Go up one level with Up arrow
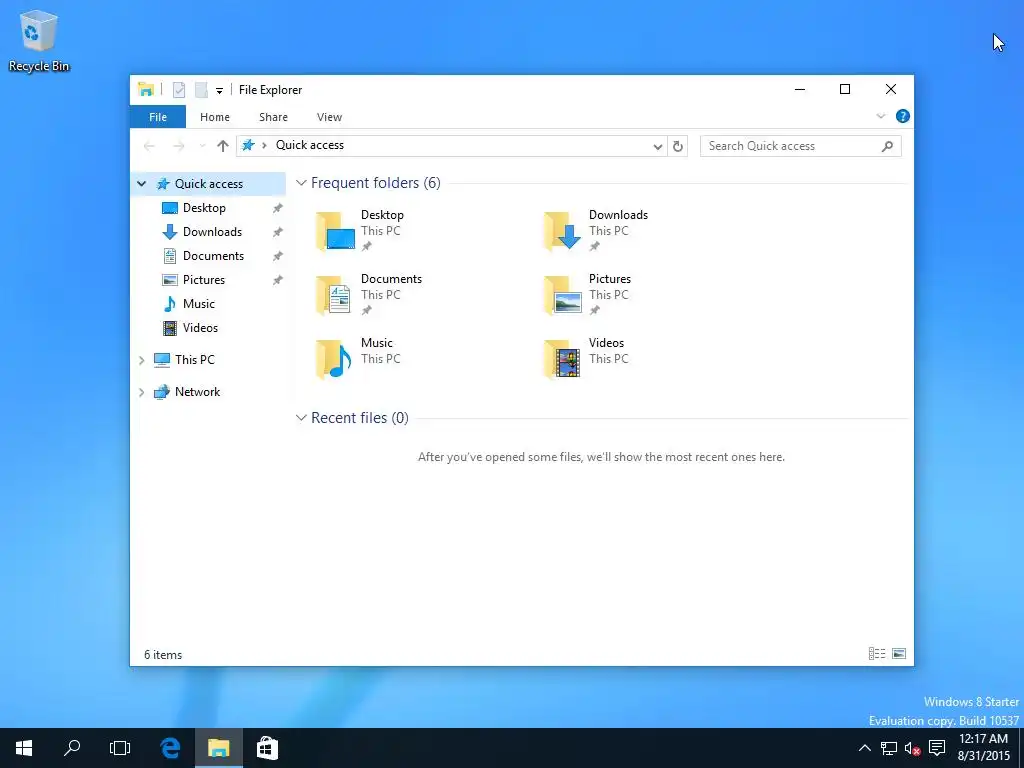The height and width of the screenshot is (768, 1024). pos(223,146)
